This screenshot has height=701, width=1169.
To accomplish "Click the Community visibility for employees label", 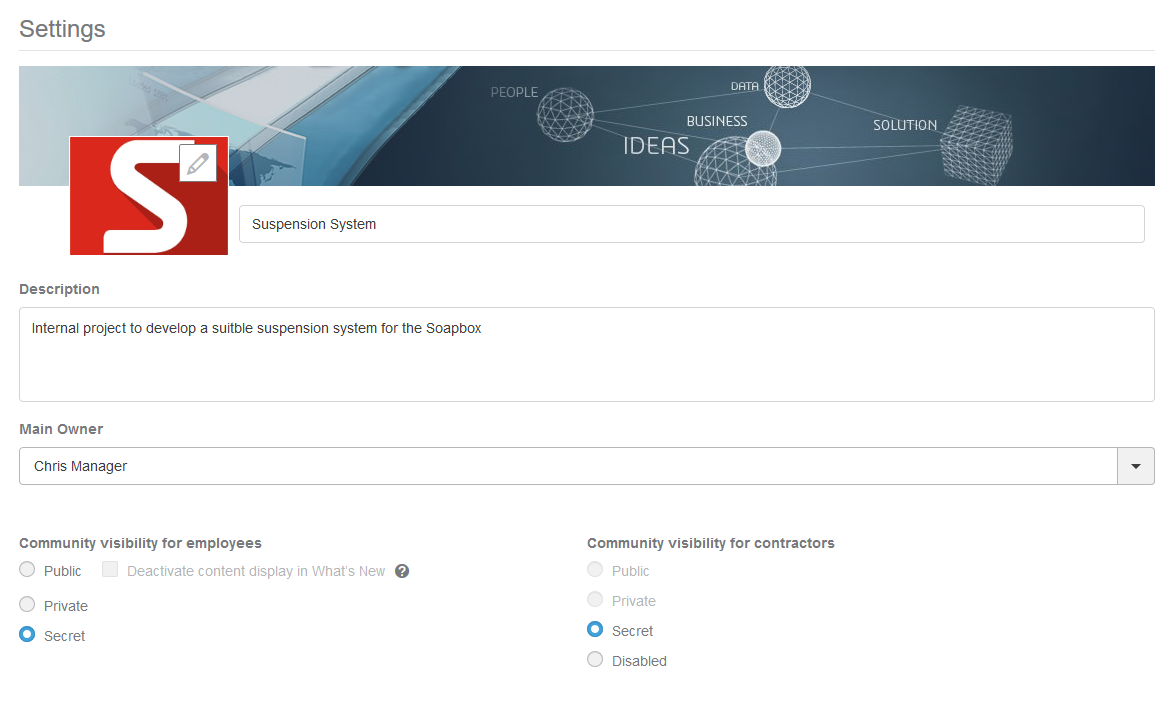I will pyautogui.click(x=140, y=543).
